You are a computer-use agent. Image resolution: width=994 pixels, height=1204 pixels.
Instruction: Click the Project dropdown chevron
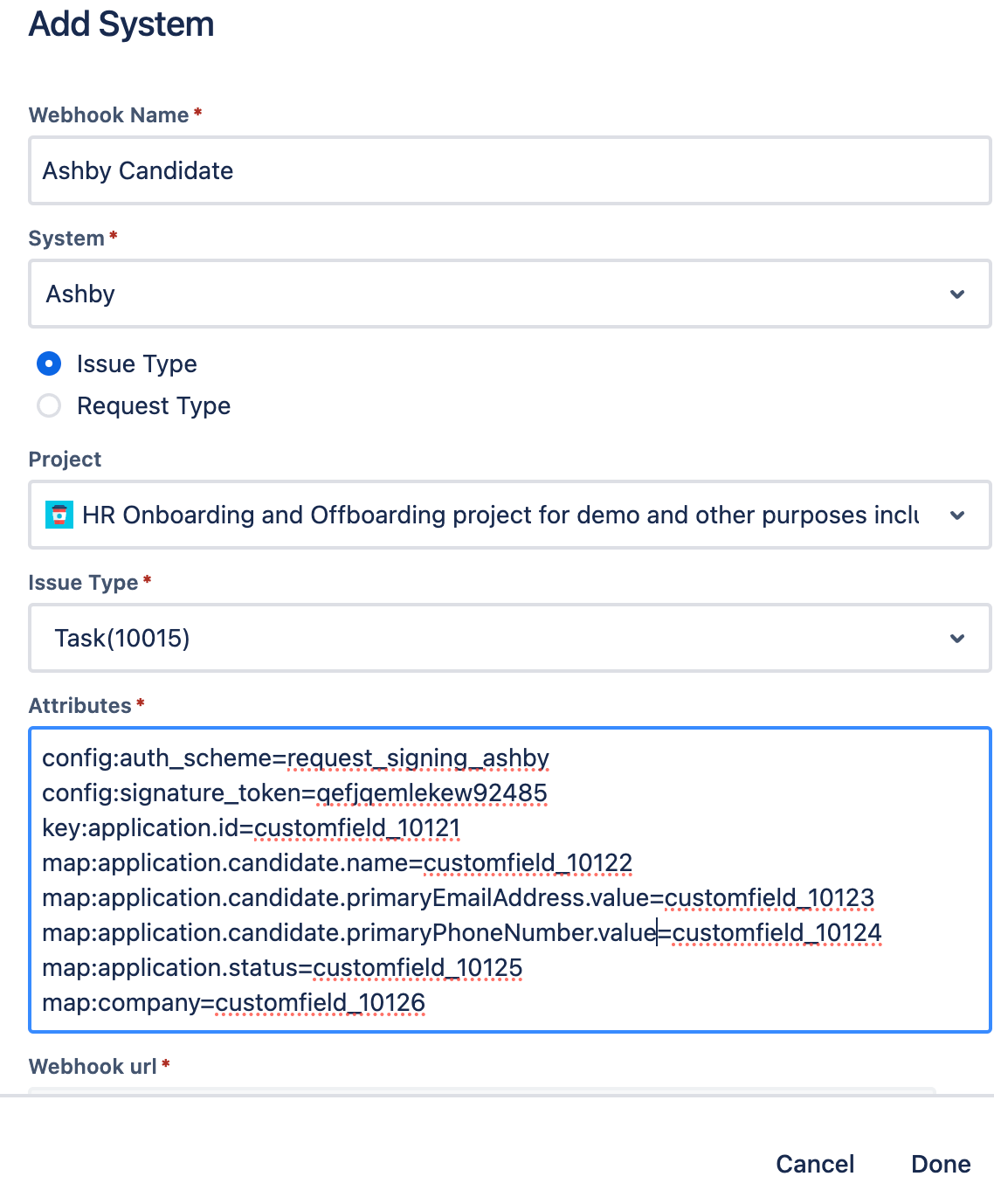(x=956, y=516)
